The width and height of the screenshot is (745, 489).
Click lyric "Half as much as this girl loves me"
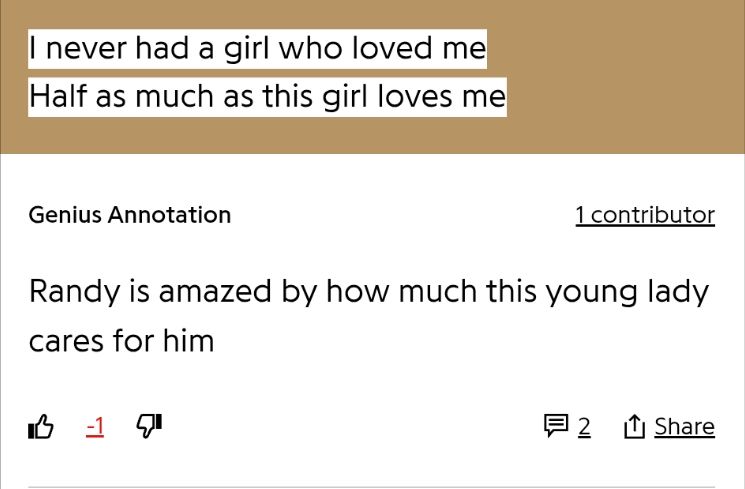pos(267,97)
